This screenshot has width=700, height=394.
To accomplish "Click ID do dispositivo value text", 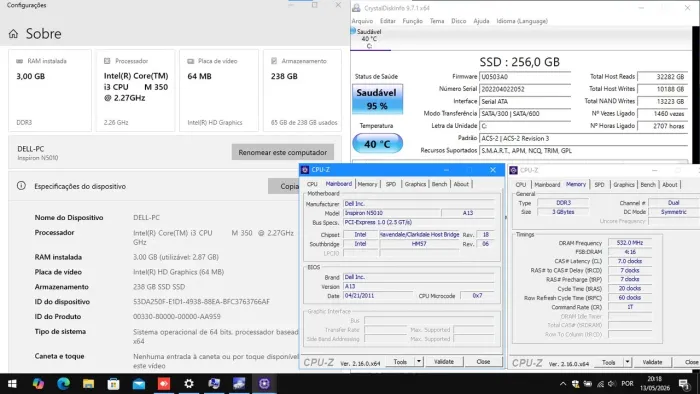I will [201, 302].
